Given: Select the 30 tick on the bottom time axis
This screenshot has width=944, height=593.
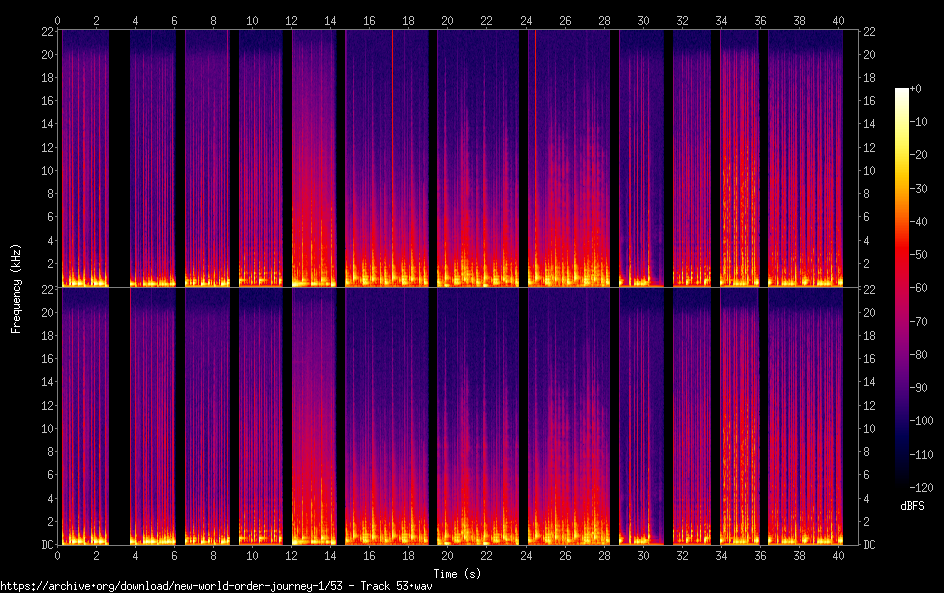Looking at the screenshot, I should (x=642, y=554).
